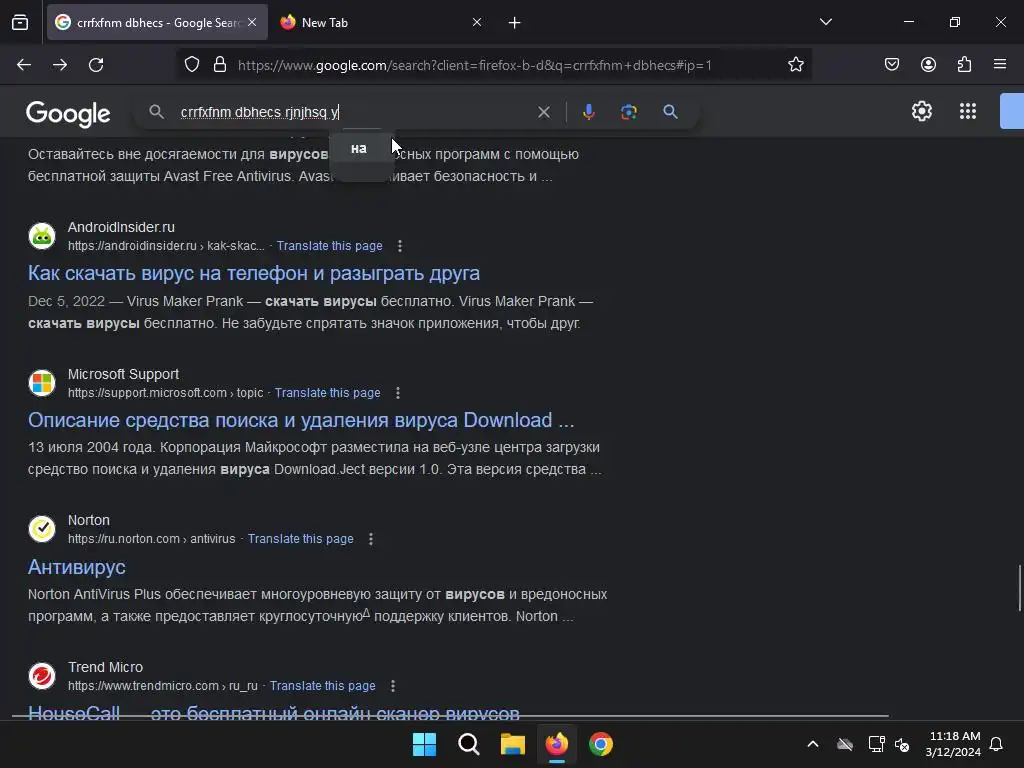Click the Microsoft Support favicon
This screenshot has width=1024, height=768.
tap(42, 383)
